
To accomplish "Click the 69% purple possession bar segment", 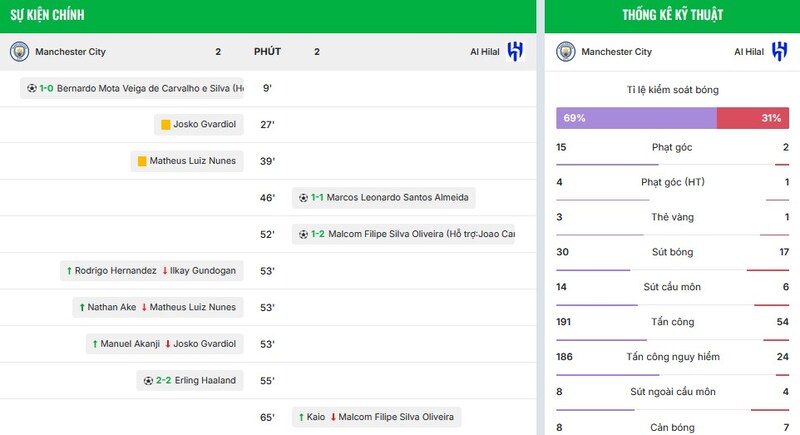I will (636, 118).
